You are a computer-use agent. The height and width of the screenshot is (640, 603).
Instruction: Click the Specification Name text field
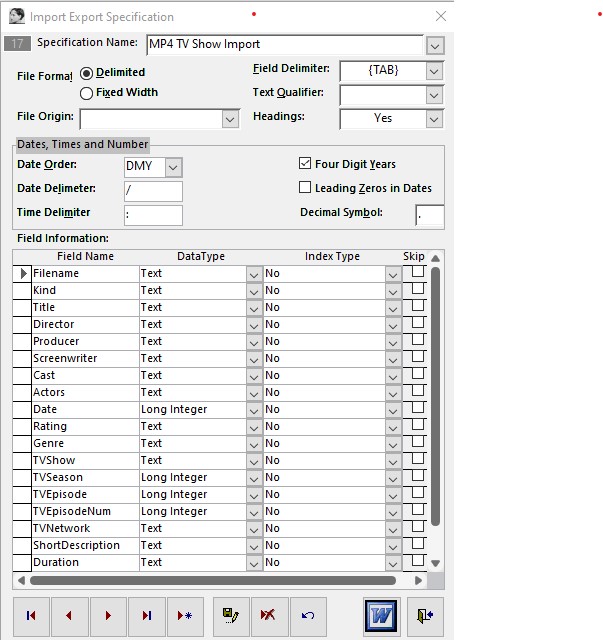point(285,45)
